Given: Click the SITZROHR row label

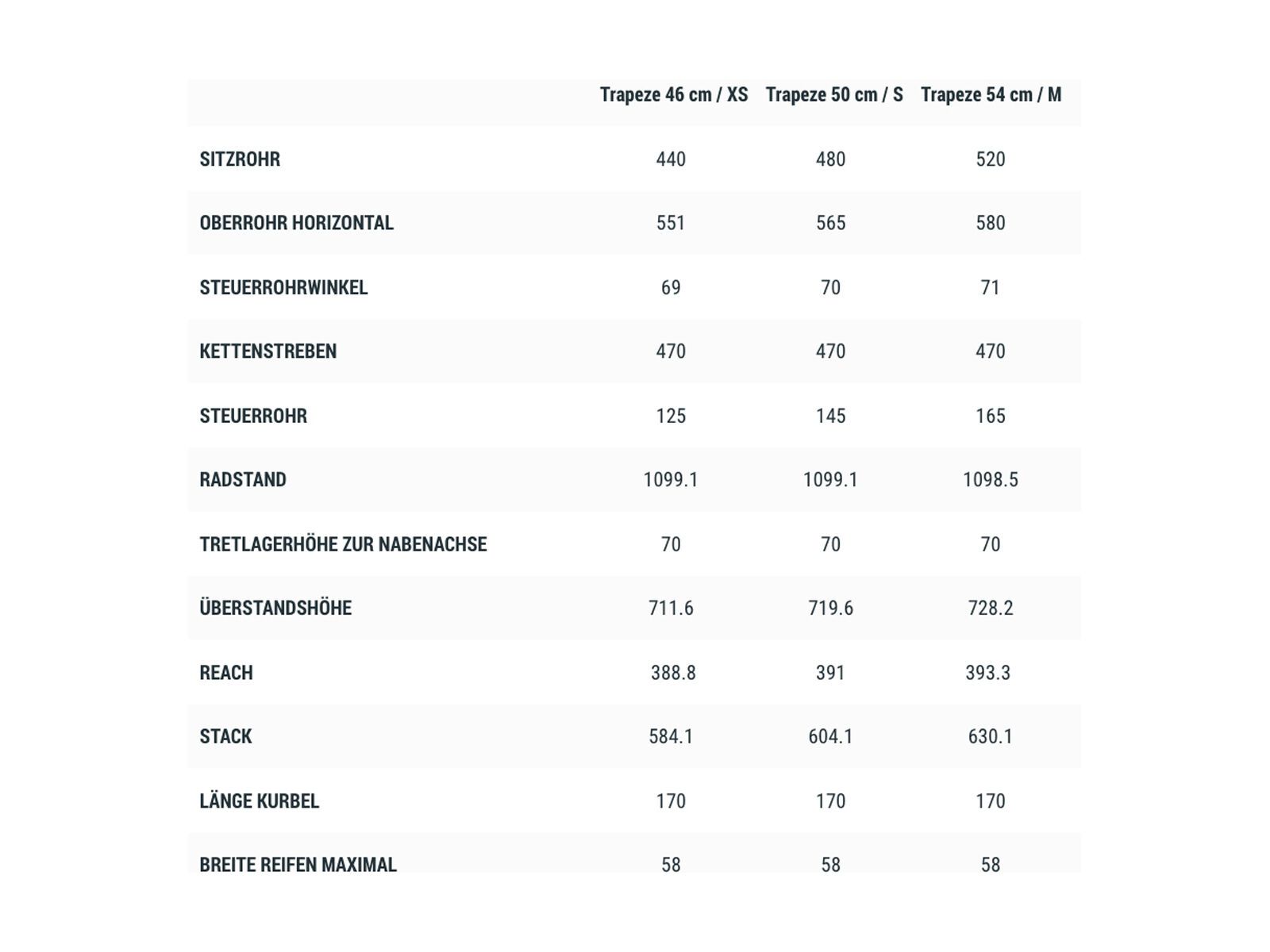Looking at the screenshot, I should 240,159.
